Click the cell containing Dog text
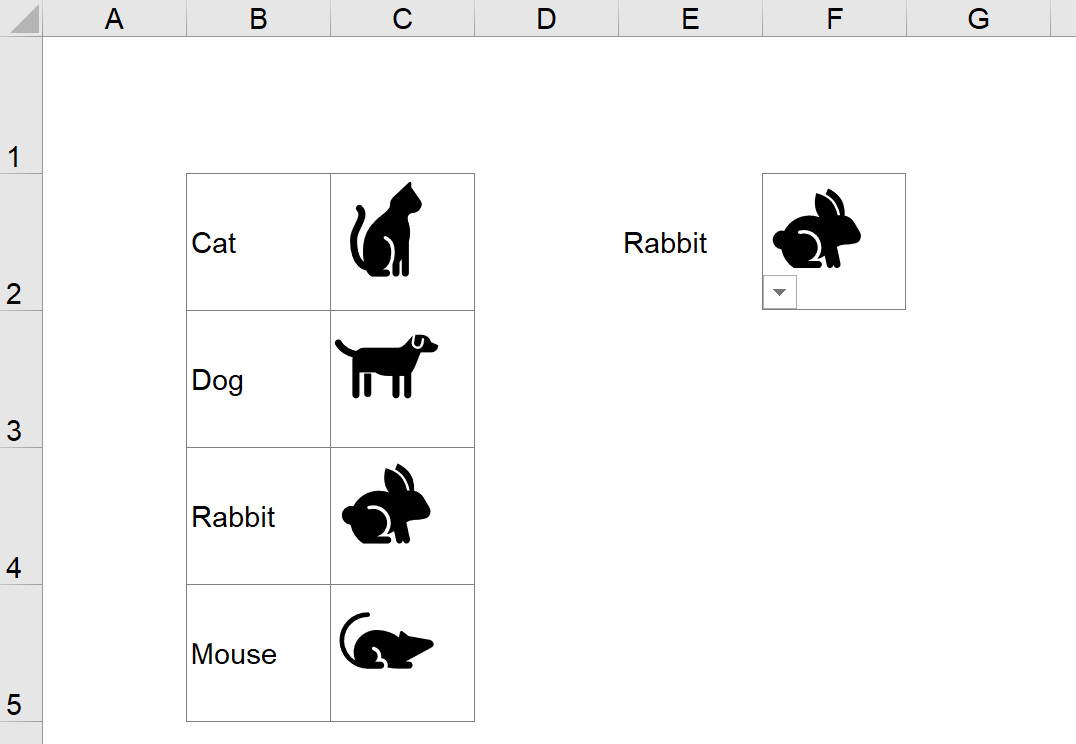 tap(258, 380)
